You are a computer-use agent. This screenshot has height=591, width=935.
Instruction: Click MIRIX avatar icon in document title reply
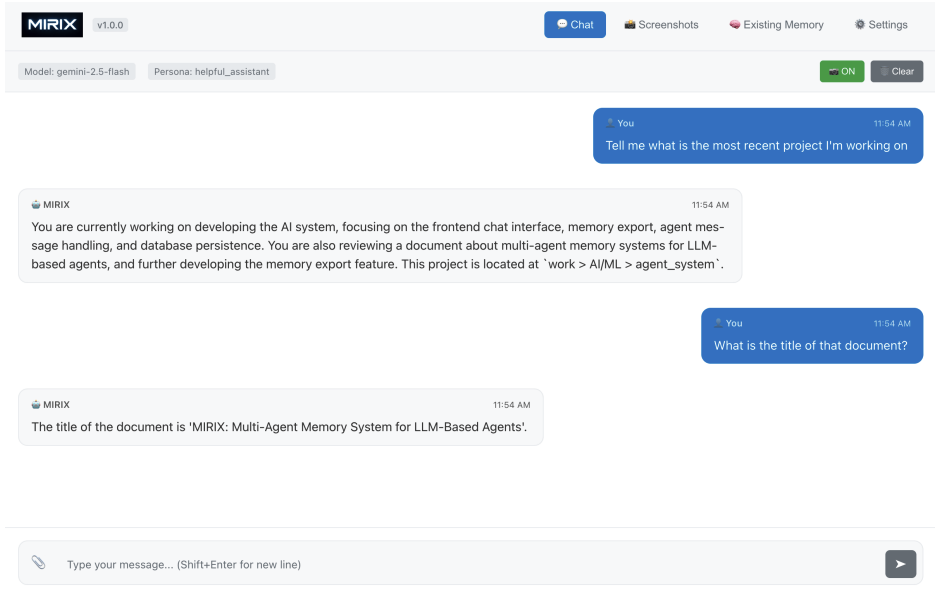pos(36,405)
